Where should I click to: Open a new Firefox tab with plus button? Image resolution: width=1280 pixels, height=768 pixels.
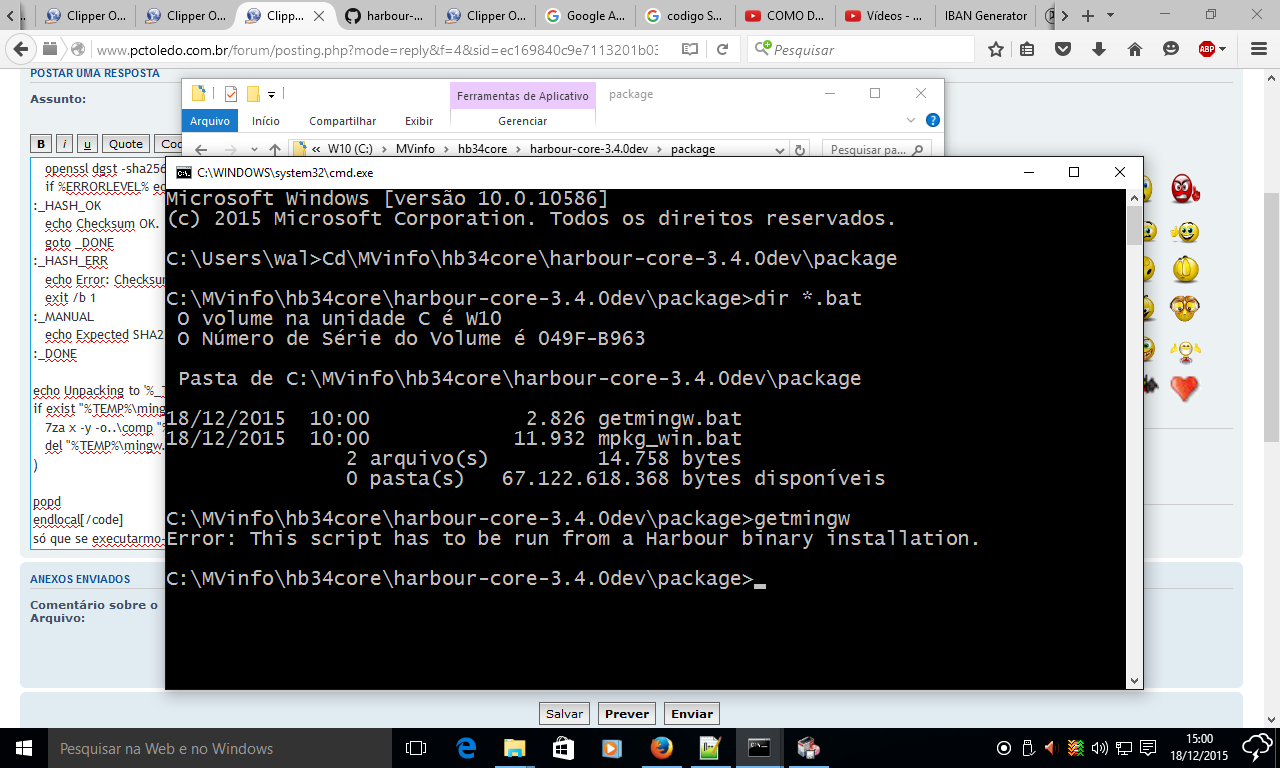[x=1088, y=16]
